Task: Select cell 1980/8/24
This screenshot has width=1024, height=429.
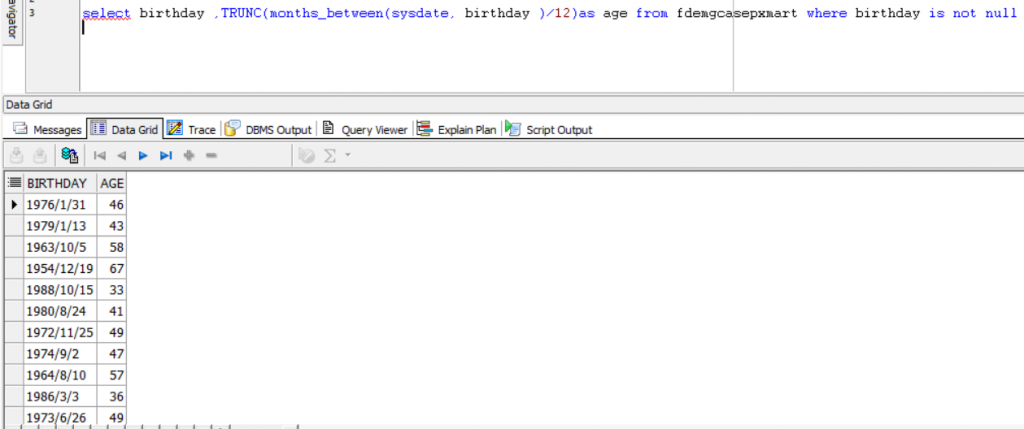Action: (60, 311)
